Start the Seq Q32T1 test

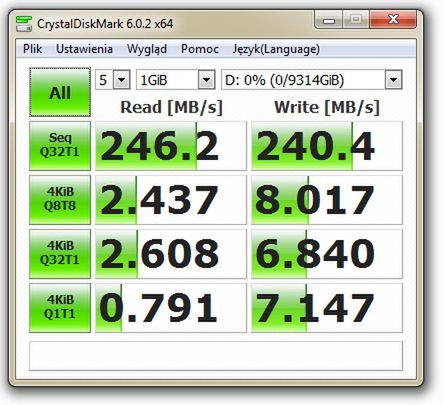(60, 146)
